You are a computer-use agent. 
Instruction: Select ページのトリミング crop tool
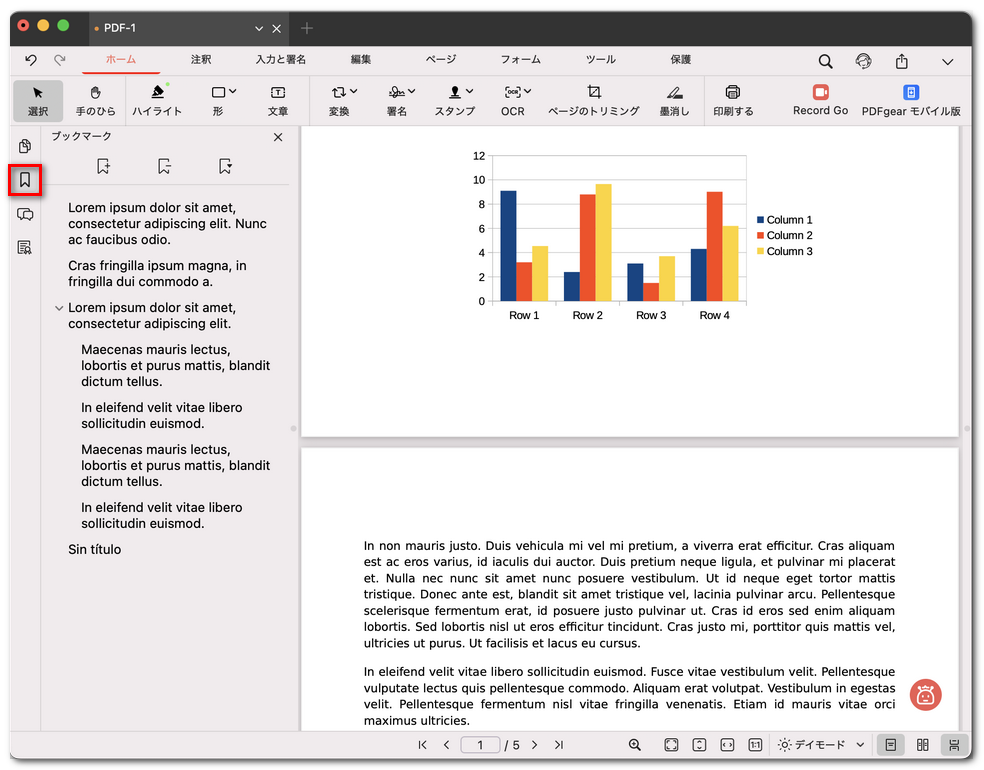(594, 100)
